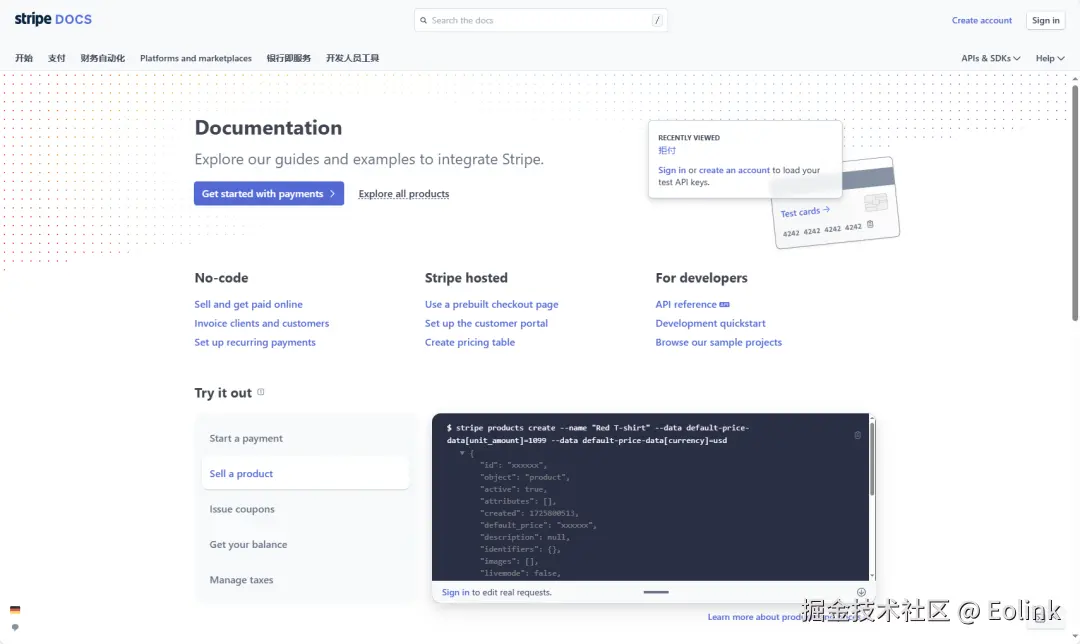Click Sign in link in Recently Viewed card
Screen dimensions: 1080x644
point(672,170)
